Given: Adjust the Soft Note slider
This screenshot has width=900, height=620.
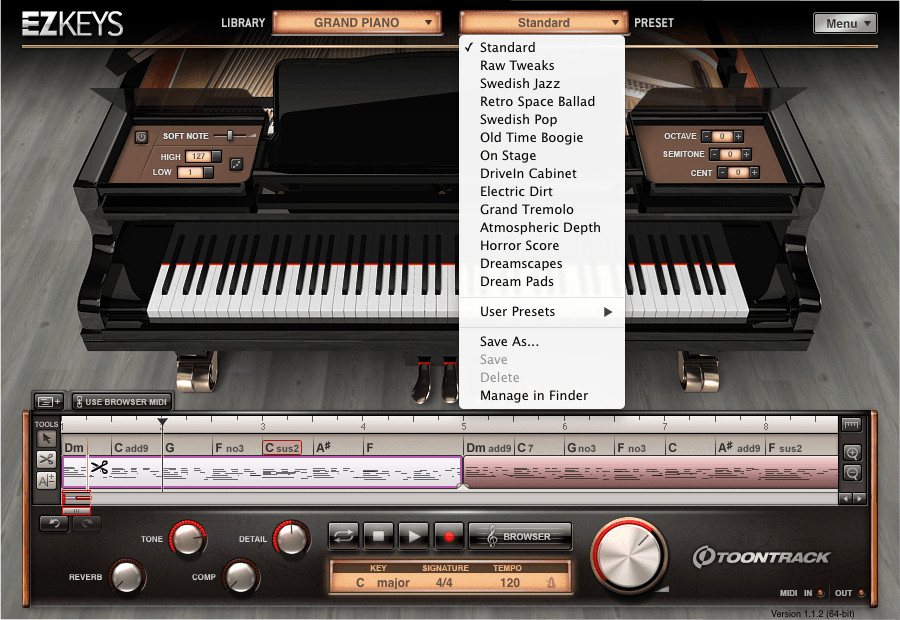Looking at the screenshot, I should click(232, 135).
